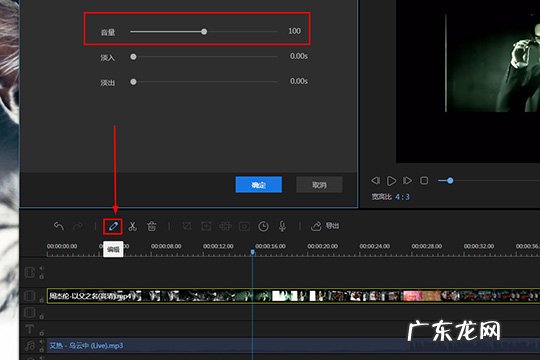Mute the top overlay track speaker

(41, 268)
